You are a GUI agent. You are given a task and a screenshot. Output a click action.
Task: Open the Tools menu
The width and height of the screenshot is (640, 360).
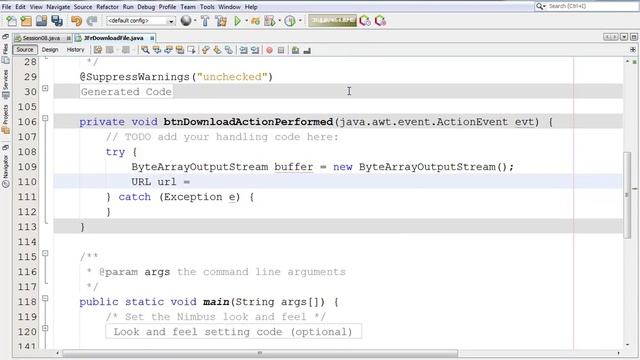pos(207,7)
